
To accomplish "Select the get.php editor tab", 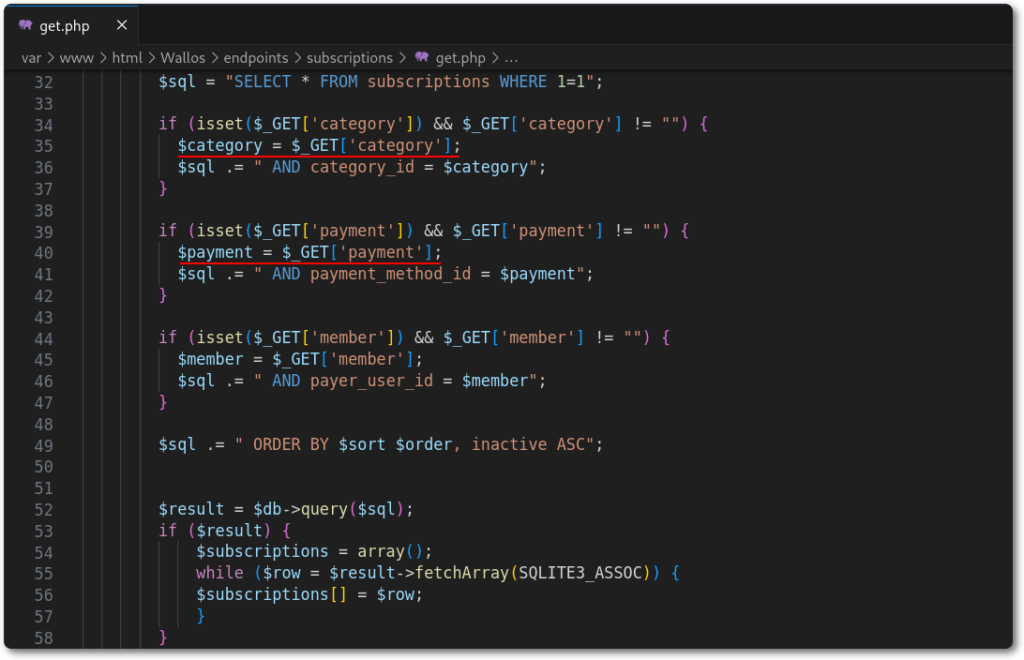I will (66, 26).
